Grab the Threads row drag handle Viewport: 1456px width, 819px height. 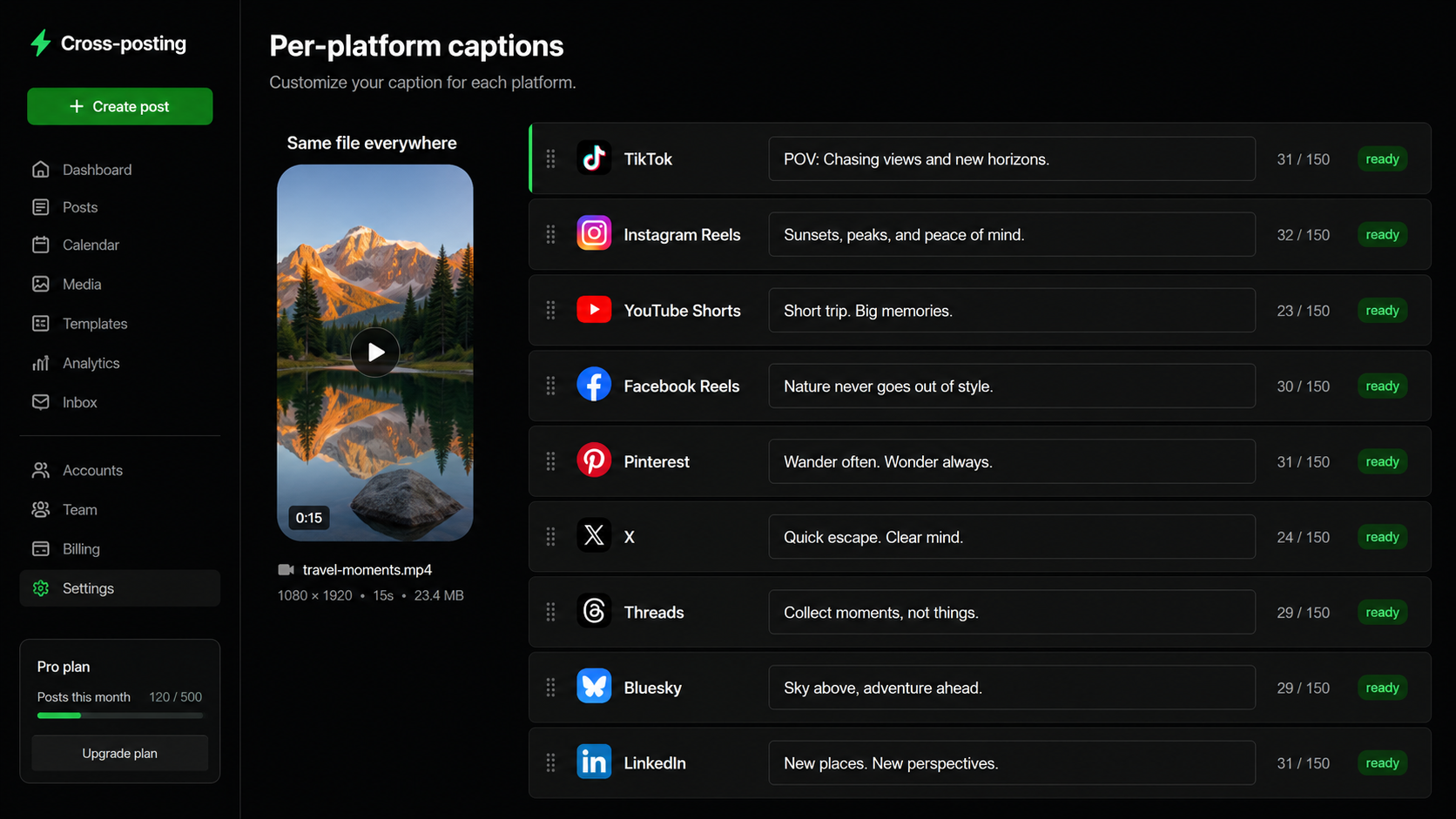(550, 612)
